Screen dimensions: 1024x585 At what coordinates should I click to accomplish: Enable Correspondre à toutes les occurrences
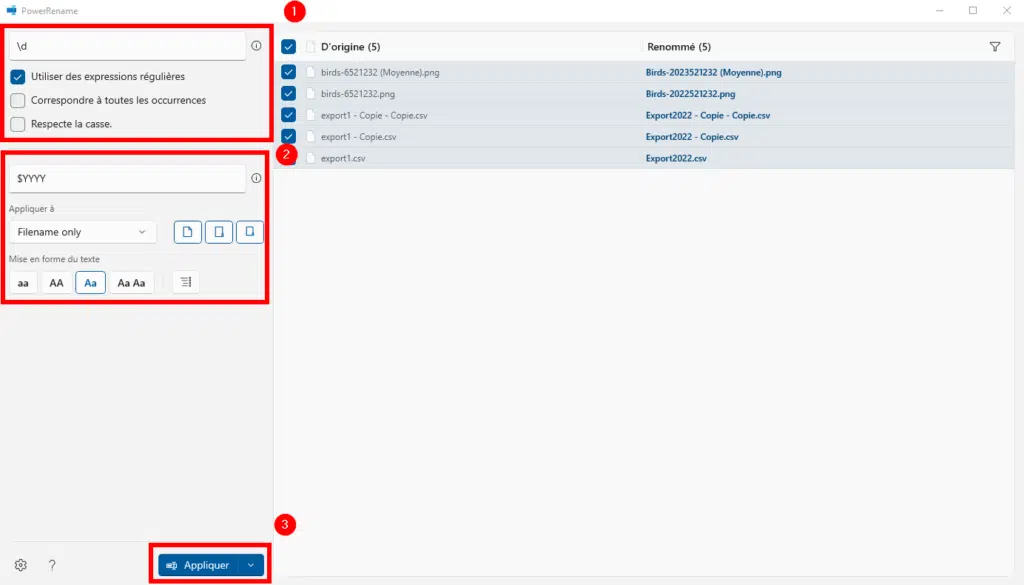point(18,100)
